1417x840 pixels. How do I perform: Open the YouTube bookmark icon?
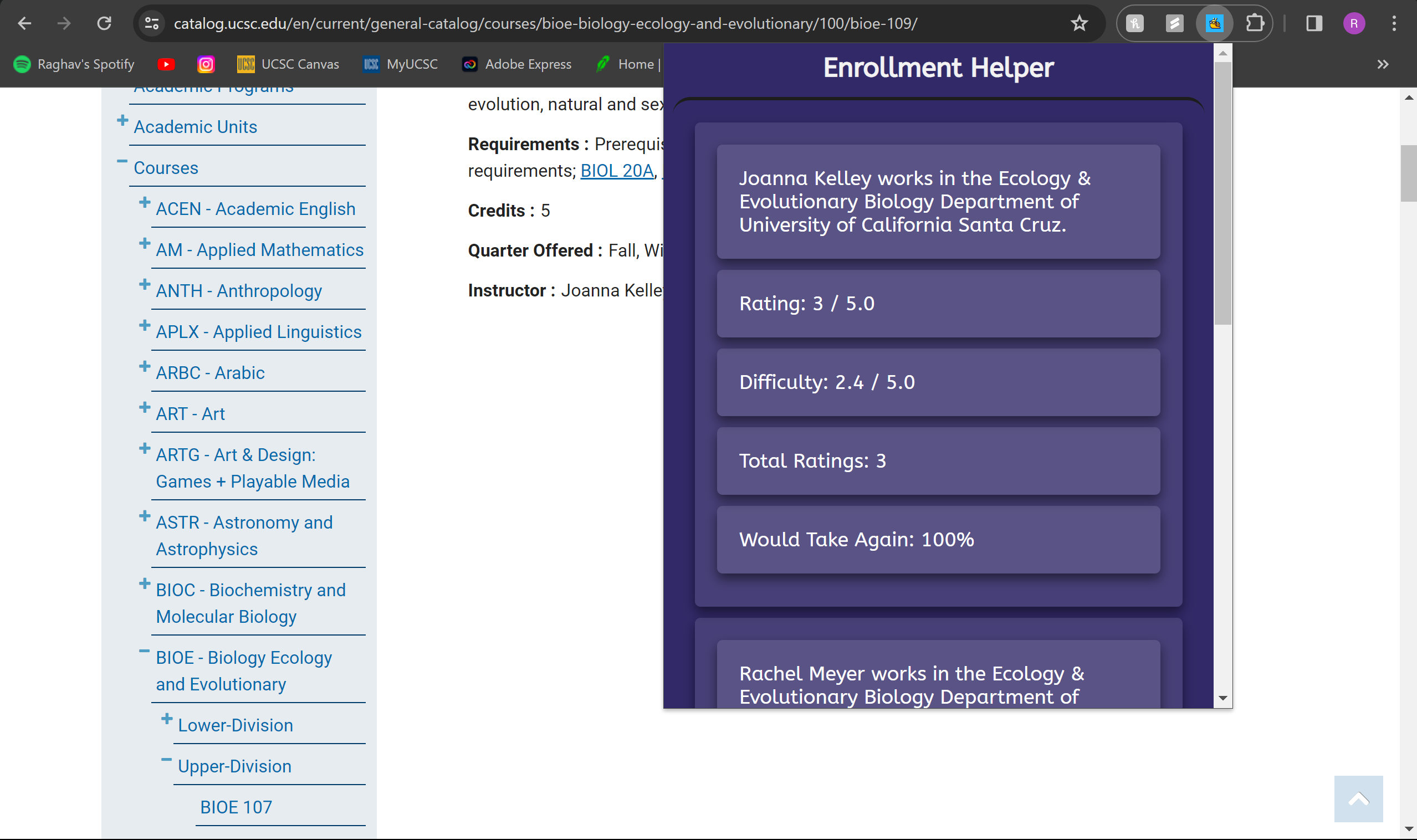(166, 64)
